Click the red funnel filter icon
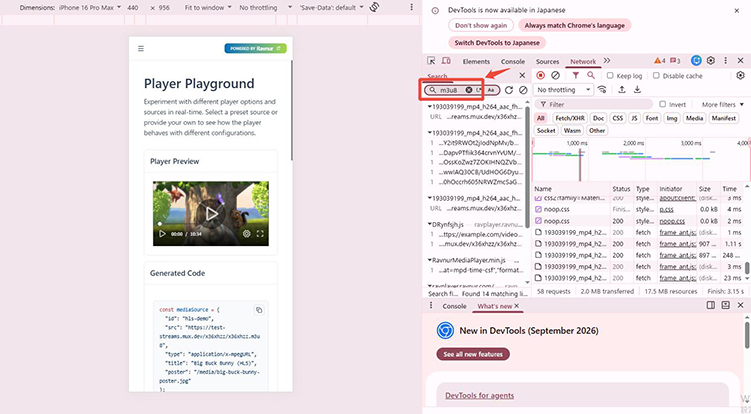The image size is (751, 414). 576,75
